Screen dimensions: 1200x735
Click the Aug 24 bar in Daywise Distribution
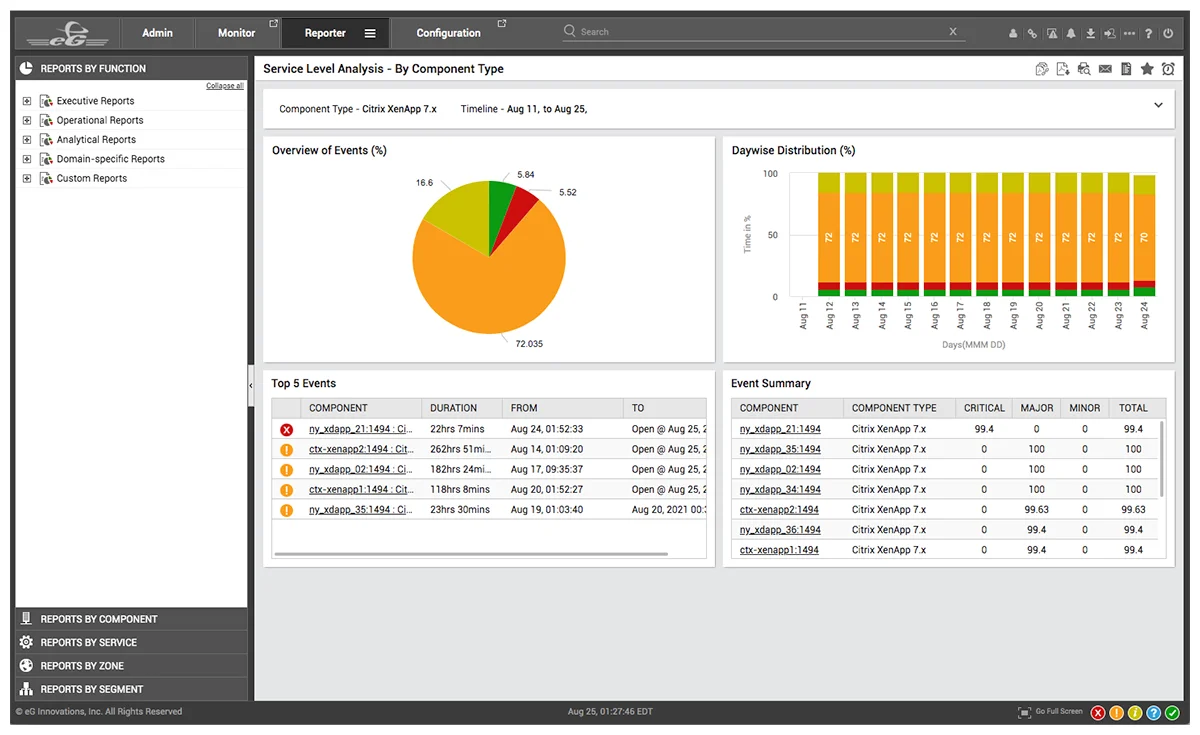(x=1145, y=236)
